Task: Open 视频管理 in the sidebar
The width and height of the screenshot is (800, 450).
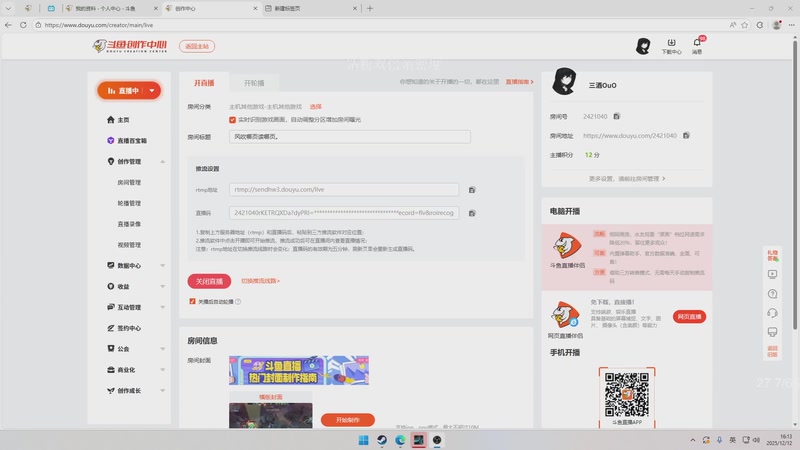Action: click(129, 245)
